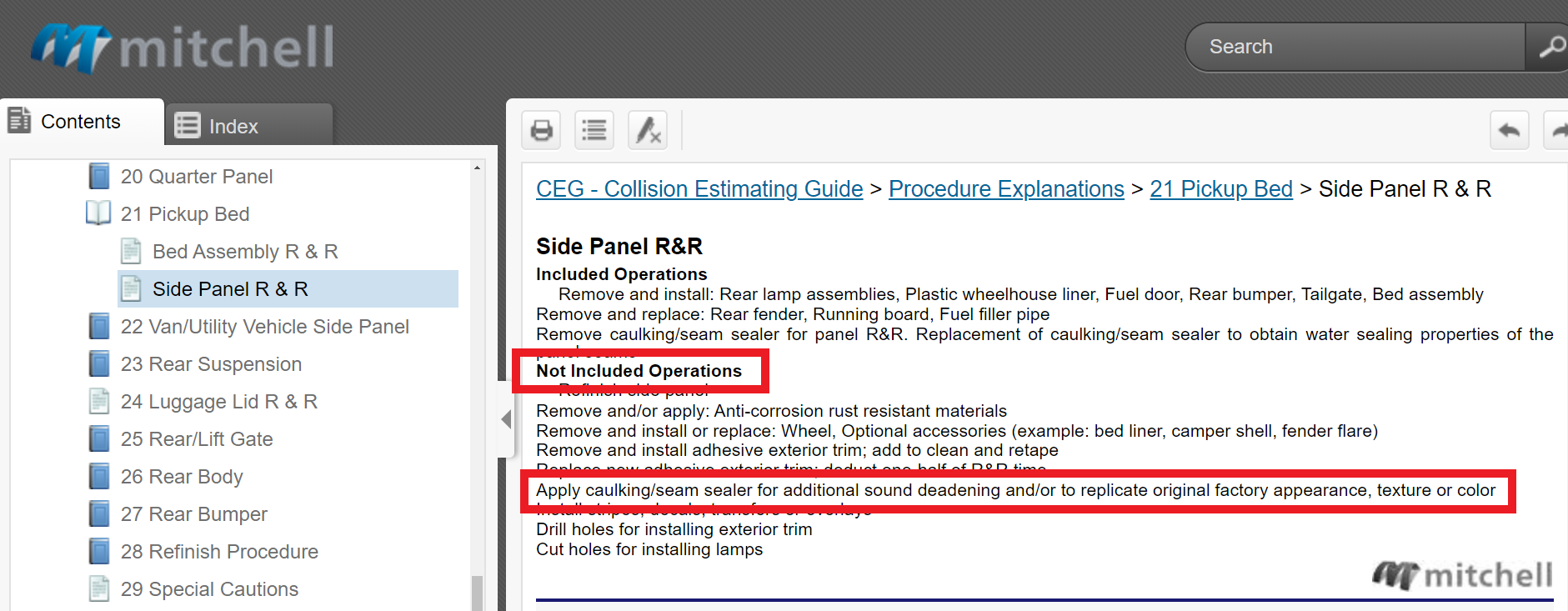Collapse the 21 Pickup Bed chapter
Viewport: 1568px width, 611px height.
(x=185, y=214)
